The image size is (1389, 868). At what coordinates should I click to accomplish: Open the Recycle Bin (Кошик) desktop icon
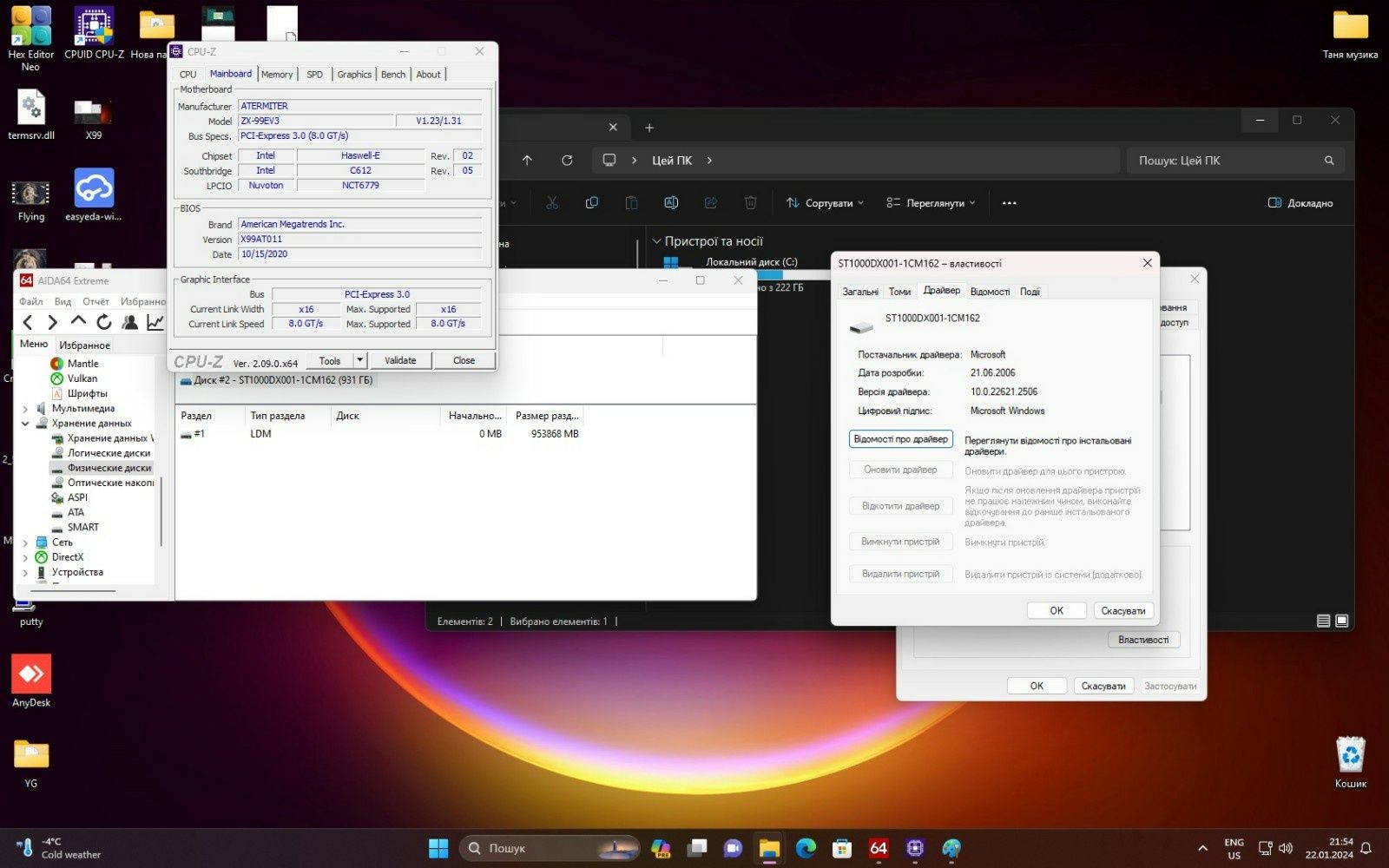click(1351, 762)
